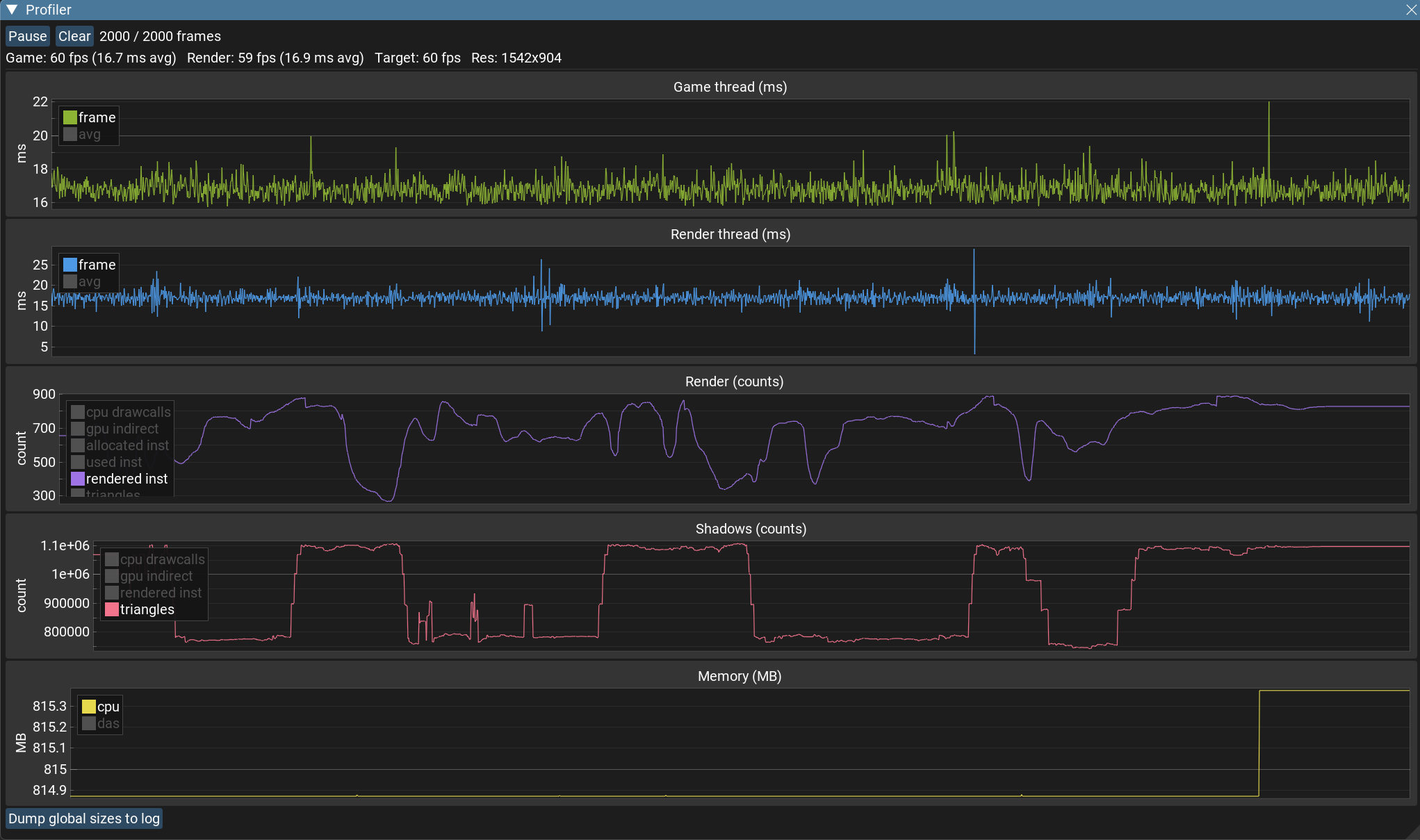
Task: Dump global sizes to log
Action: coord(84,818)
